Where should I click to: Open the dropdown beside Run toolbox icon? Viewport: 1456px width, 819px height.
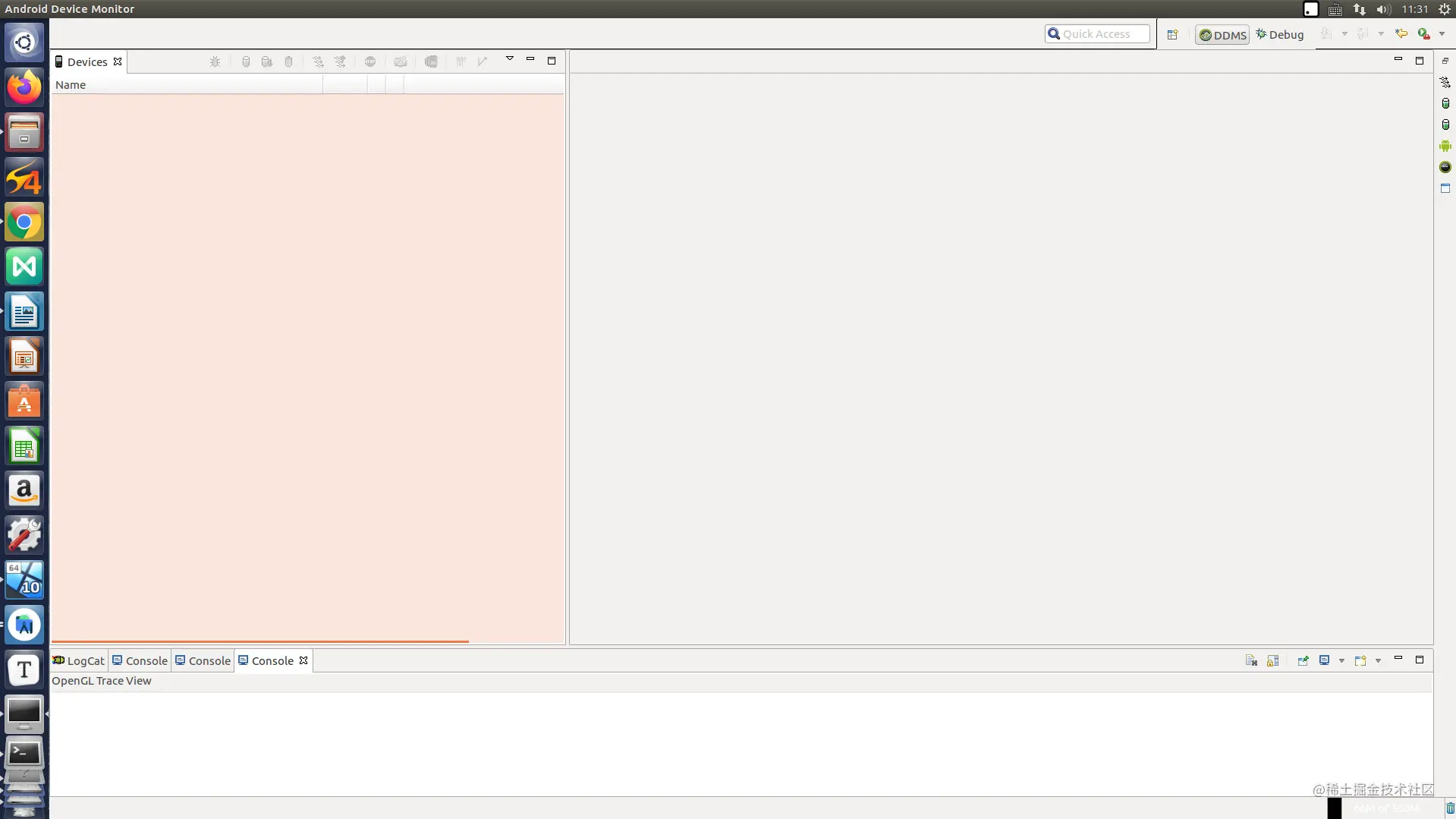click(1442, 34)
